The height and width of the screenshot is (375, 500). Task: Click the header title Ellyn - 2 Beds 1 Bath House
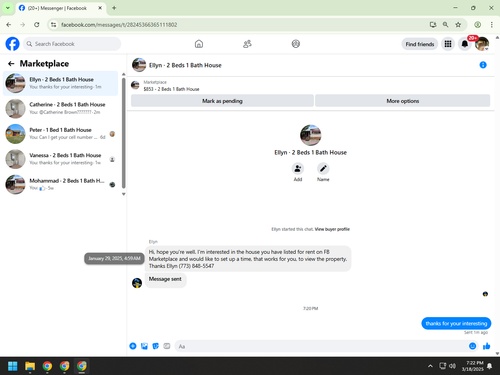185,65
